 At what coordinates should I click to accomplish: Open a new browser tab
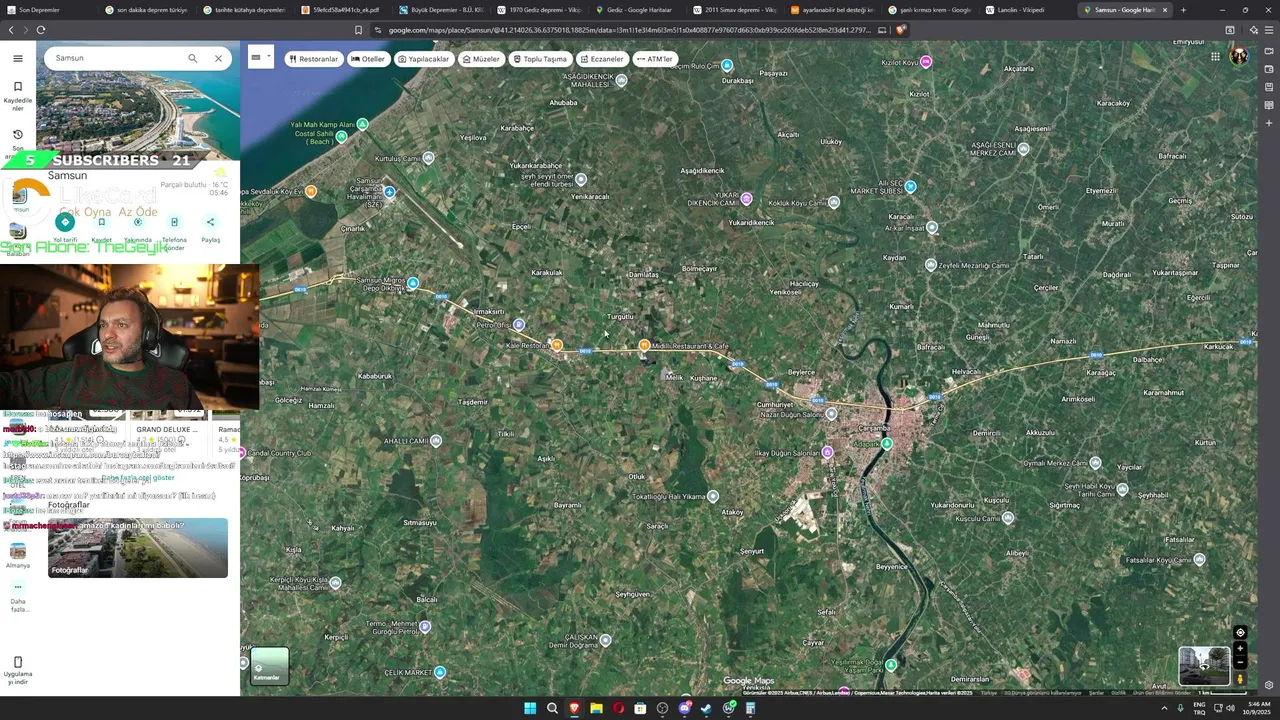tap(1183, 10)
